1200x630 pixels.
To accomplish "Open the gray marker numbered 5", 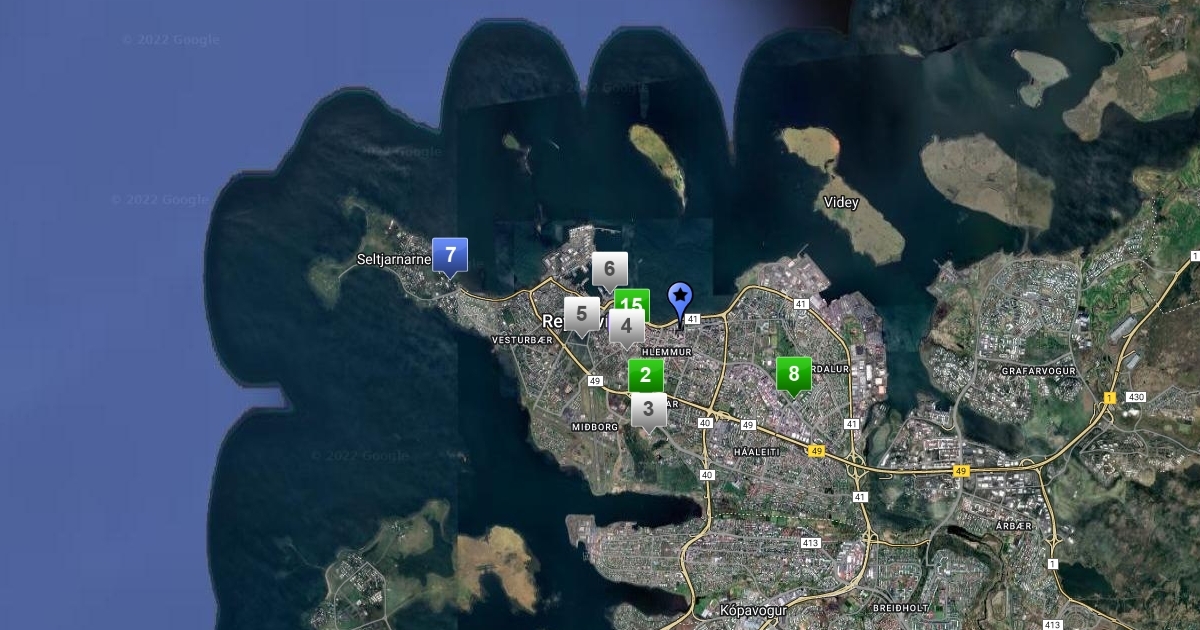I will (x=581, y=313).
